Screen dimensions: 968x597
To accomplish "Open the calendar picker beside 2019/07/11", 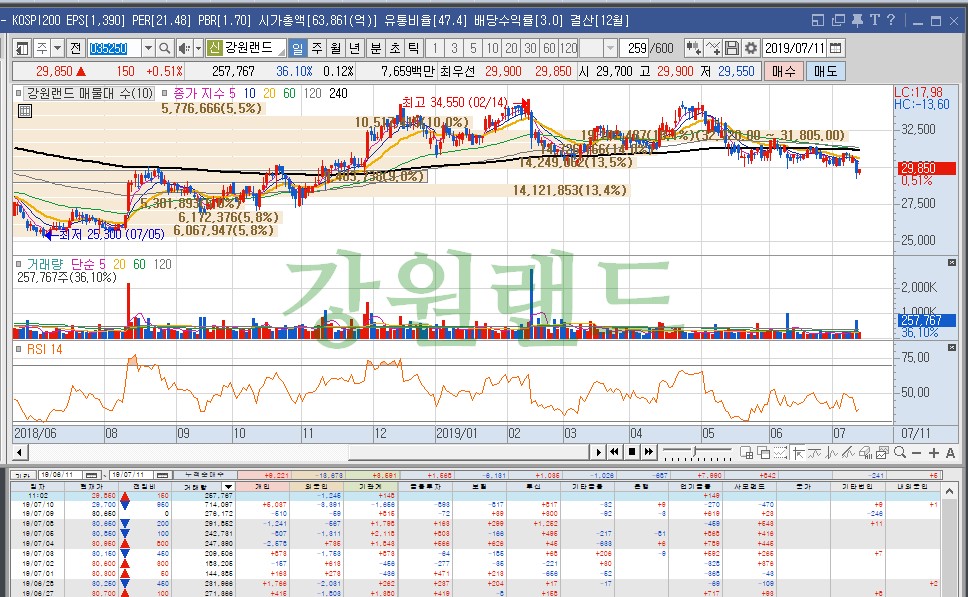I will 836,48.
